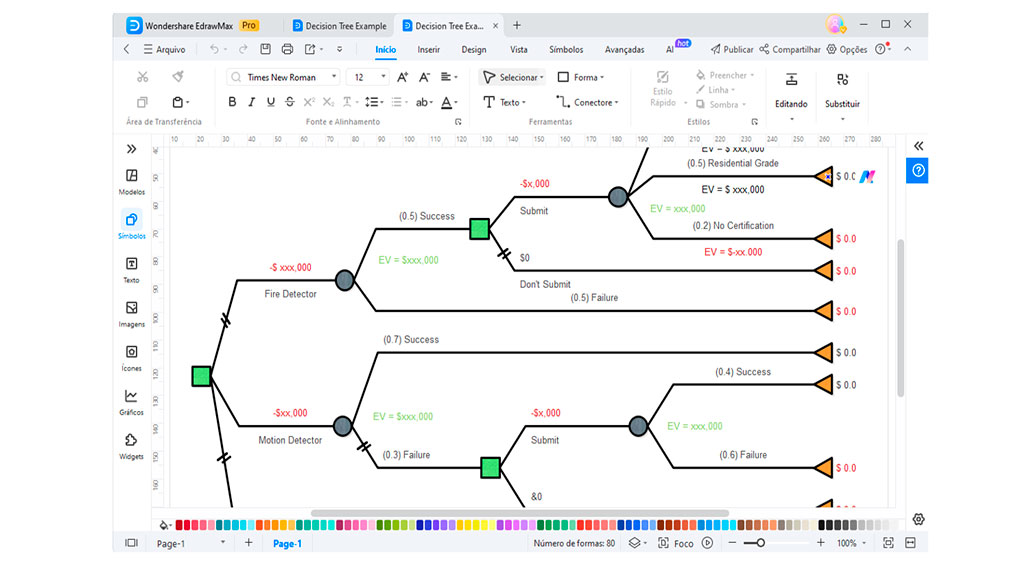Open the Avançadas ribbon tab
Screen dimensions: 1024x576
pyautogui.click(x=624, y=50)
